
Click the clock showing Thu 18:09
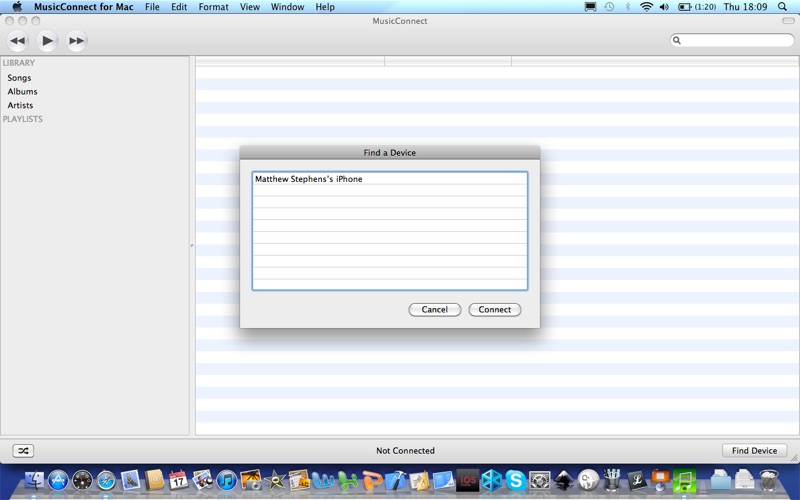[745, 7]
